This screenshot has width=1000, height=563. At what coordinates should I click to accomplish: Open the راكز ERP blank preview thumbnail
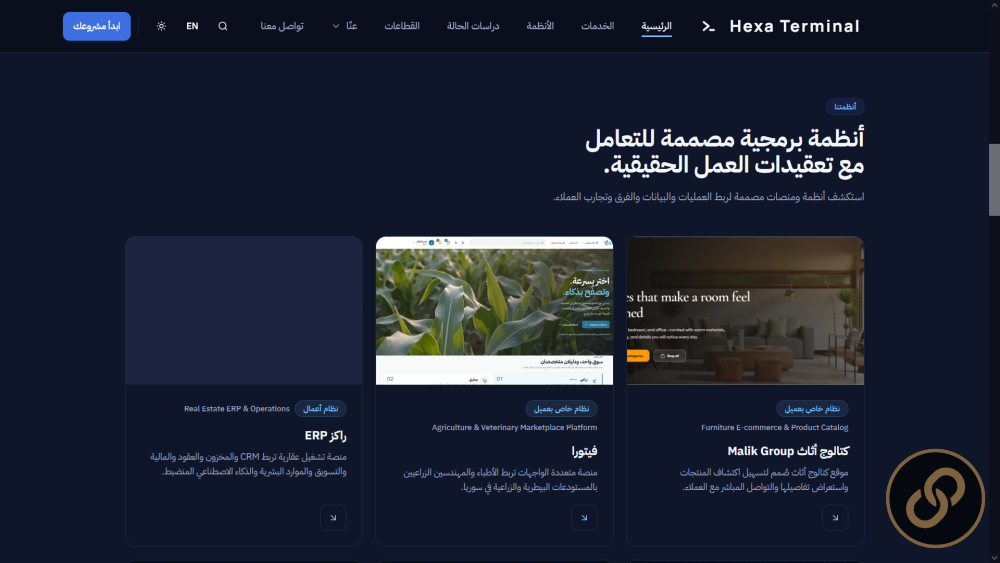(244, 311)
